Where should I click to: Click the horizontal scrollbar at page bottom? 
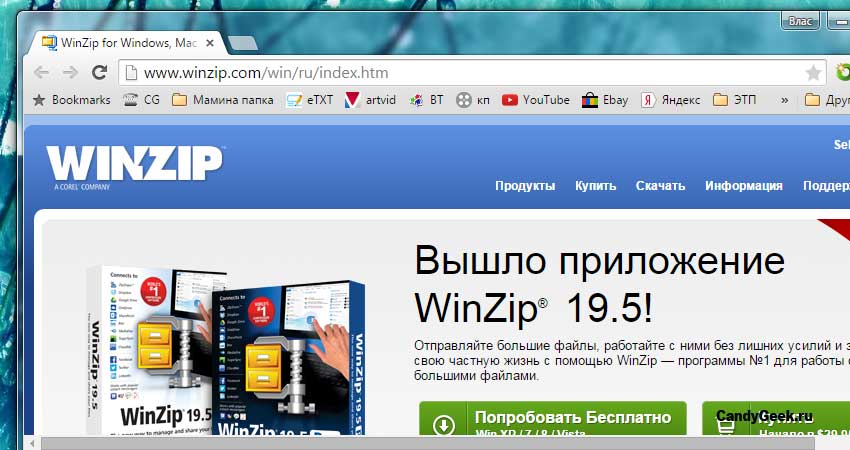(428, 443)
